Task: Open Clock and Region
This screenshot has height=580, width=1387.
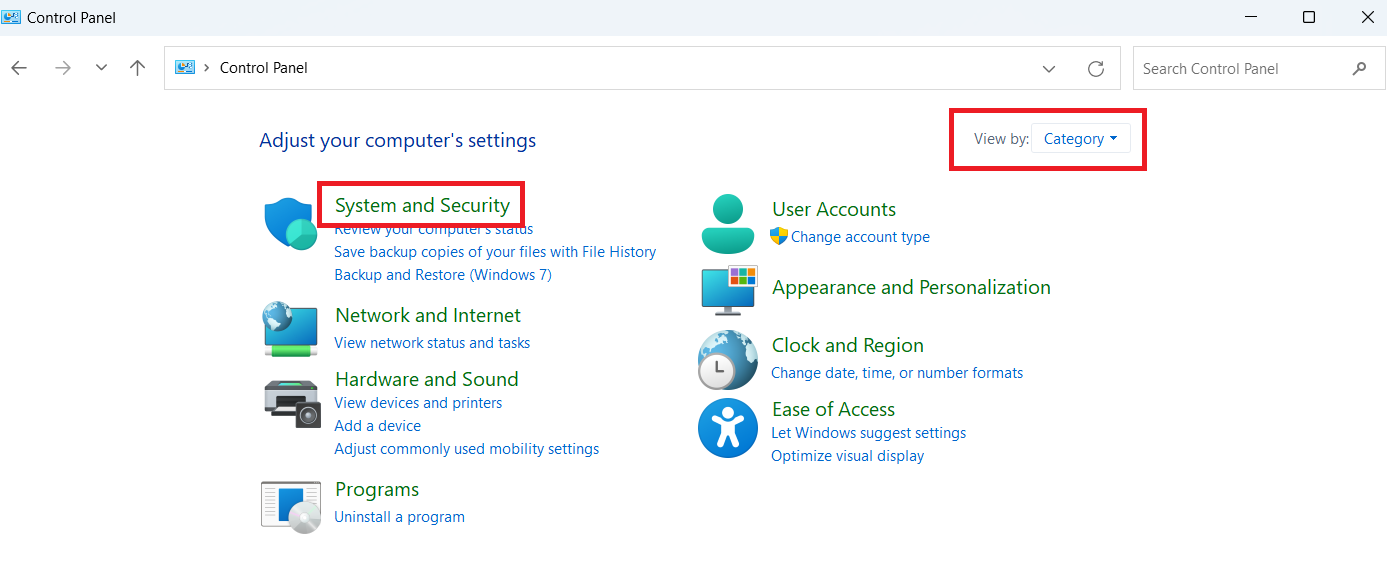Action: pos(848,345)
